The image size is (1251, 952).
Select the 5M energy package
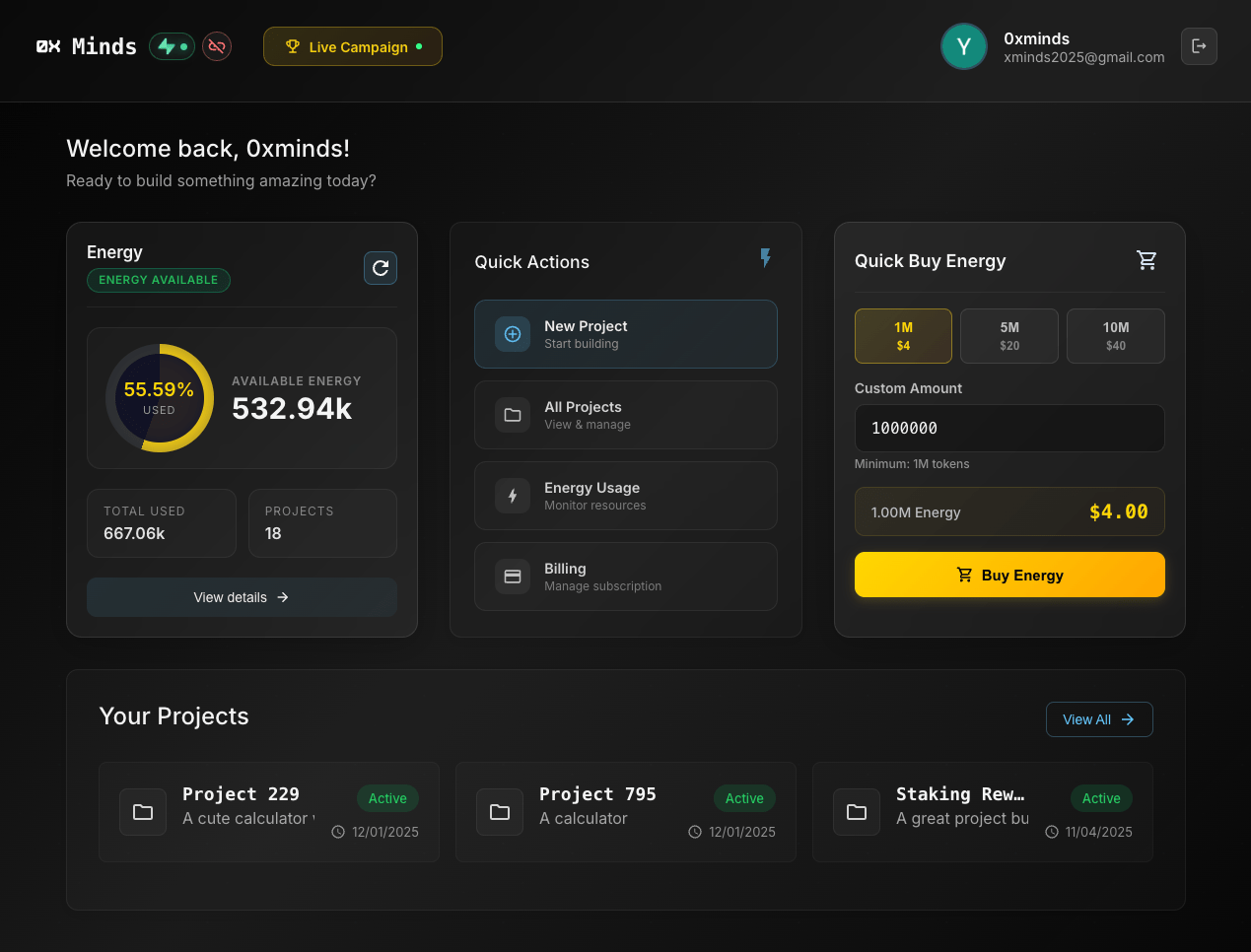[1009, 336]
